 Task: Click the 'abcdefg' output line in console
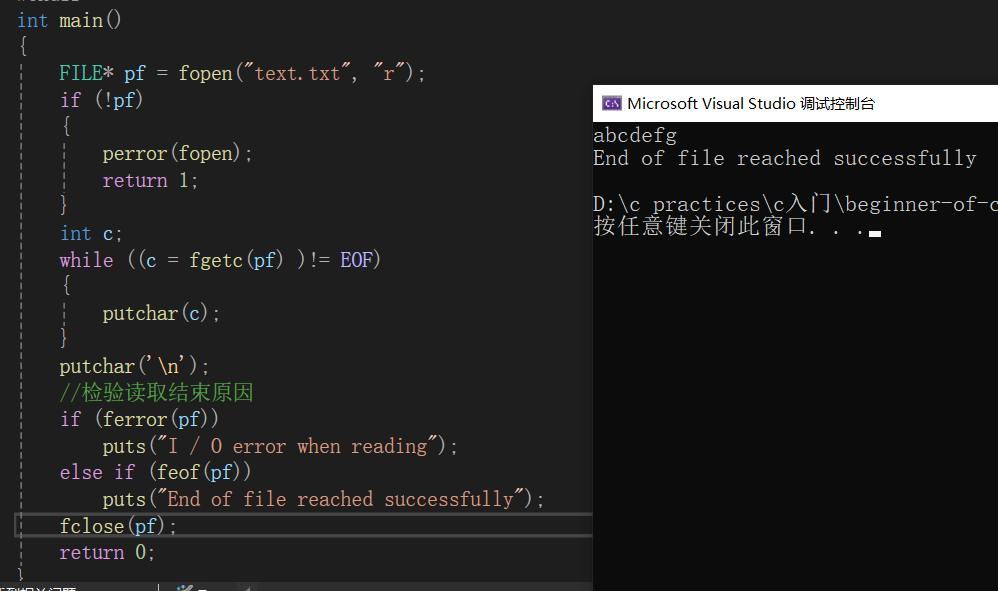[x=635, y=136]
